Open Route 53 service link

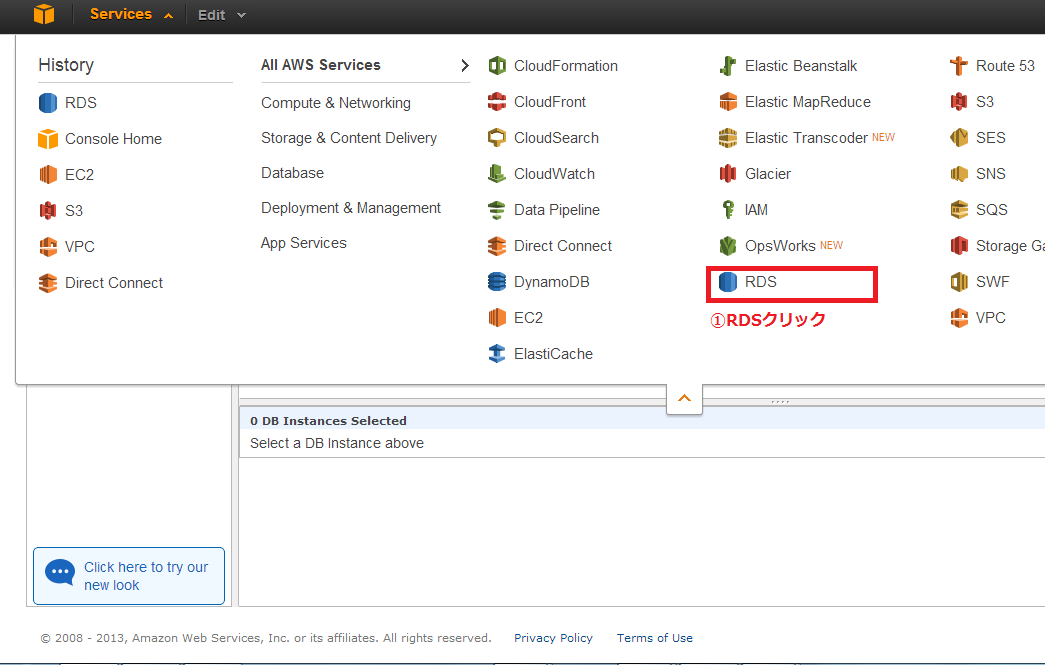click(x=1005, y=66)
